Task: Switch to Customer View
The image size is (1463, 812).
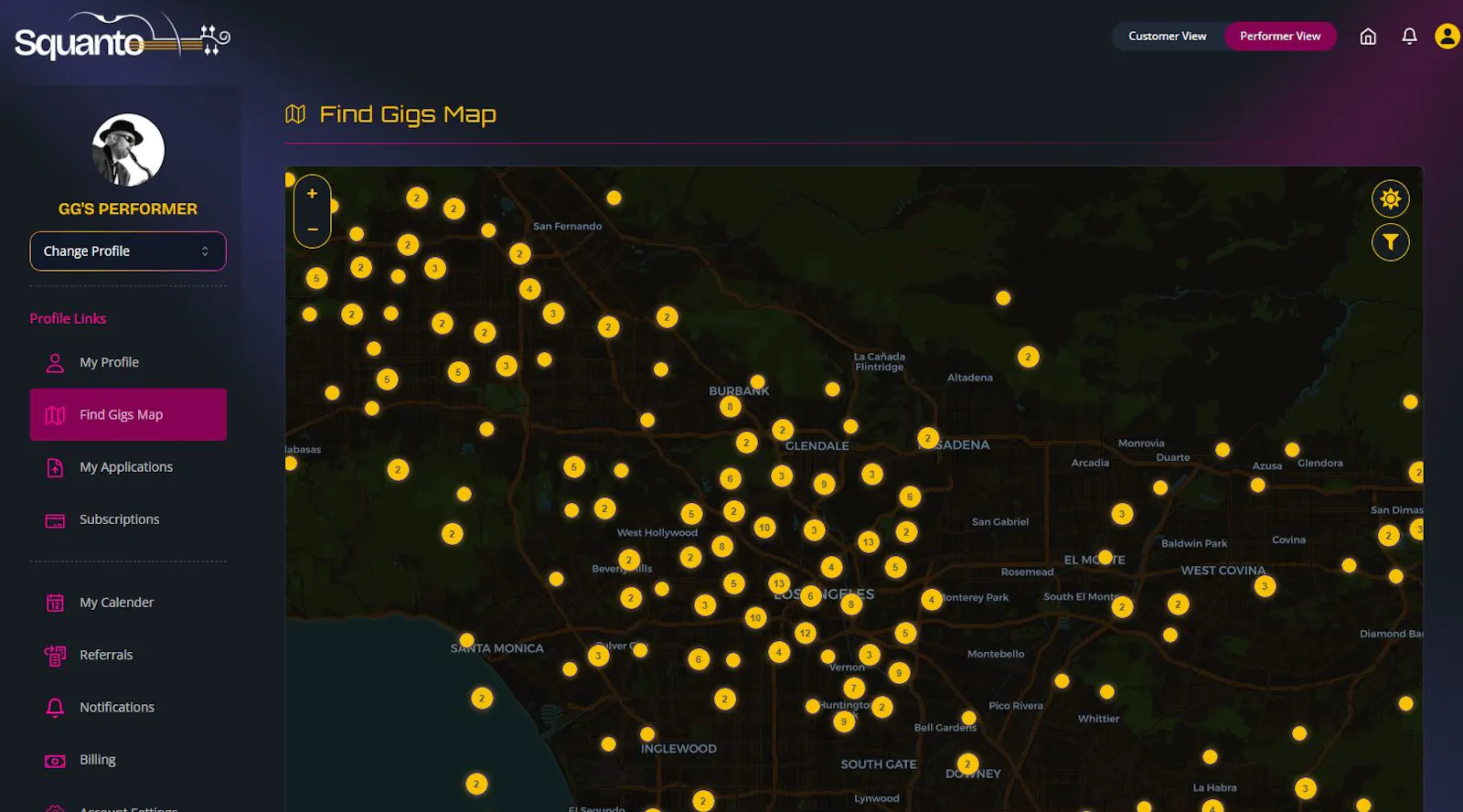Action: (1167, 37)
